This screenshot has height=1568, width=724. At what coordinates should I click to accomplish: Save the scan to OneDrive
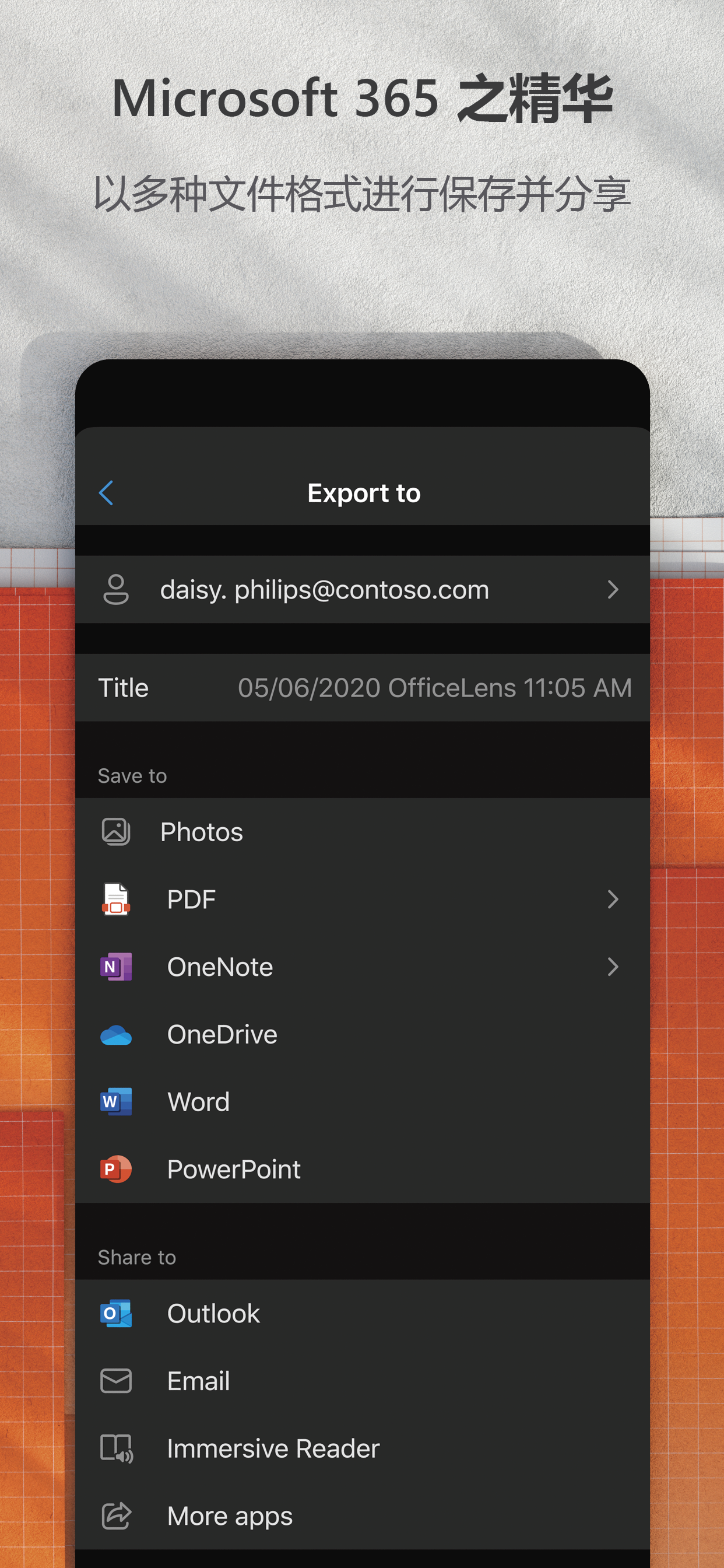[x=363, y=1034]
